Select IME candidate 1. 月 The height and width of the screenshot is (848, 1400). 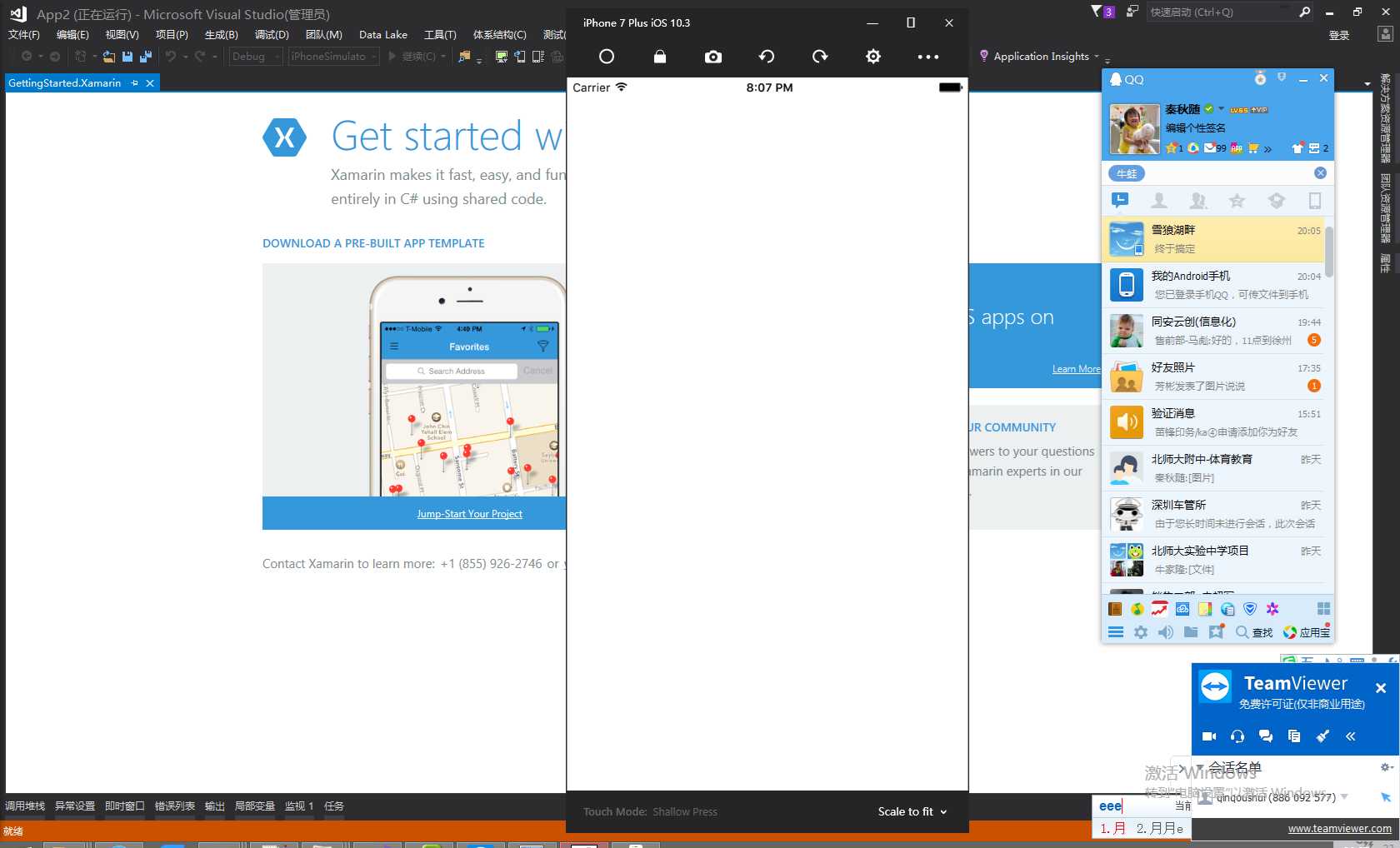(x=1113, y=829)
